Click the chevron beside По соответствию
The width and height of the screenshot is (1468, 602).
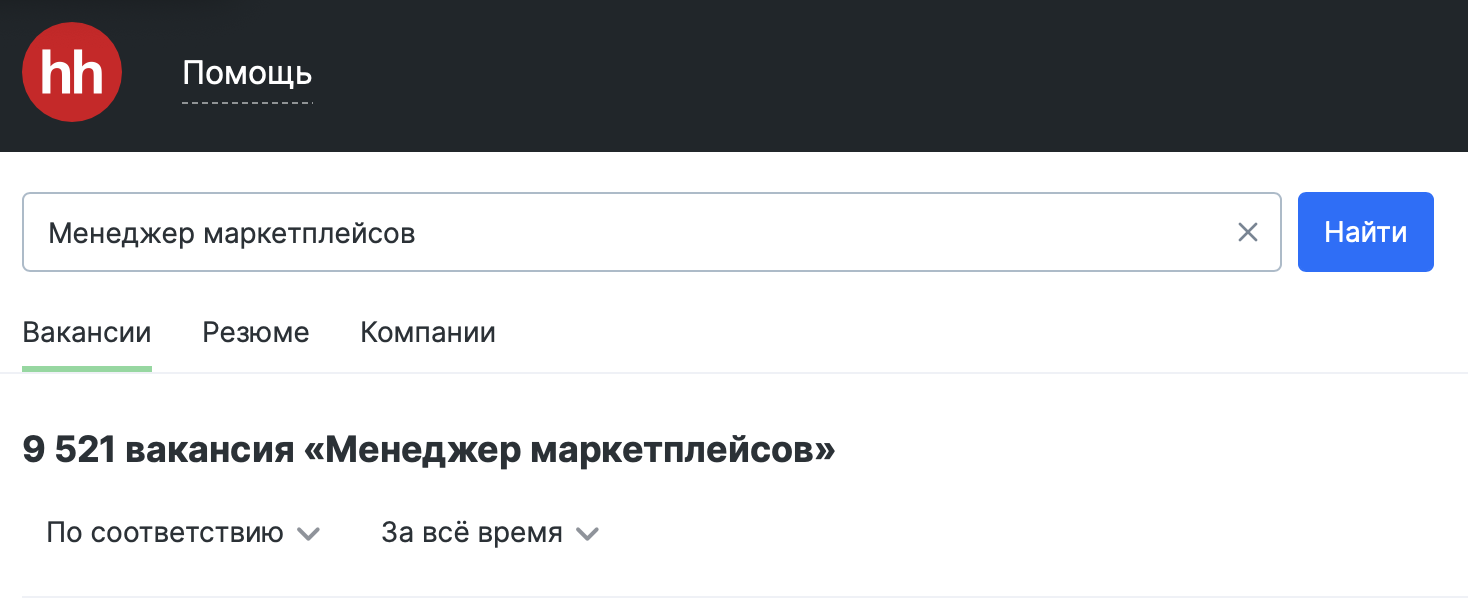pyautogui.click(x=309, y=534)
